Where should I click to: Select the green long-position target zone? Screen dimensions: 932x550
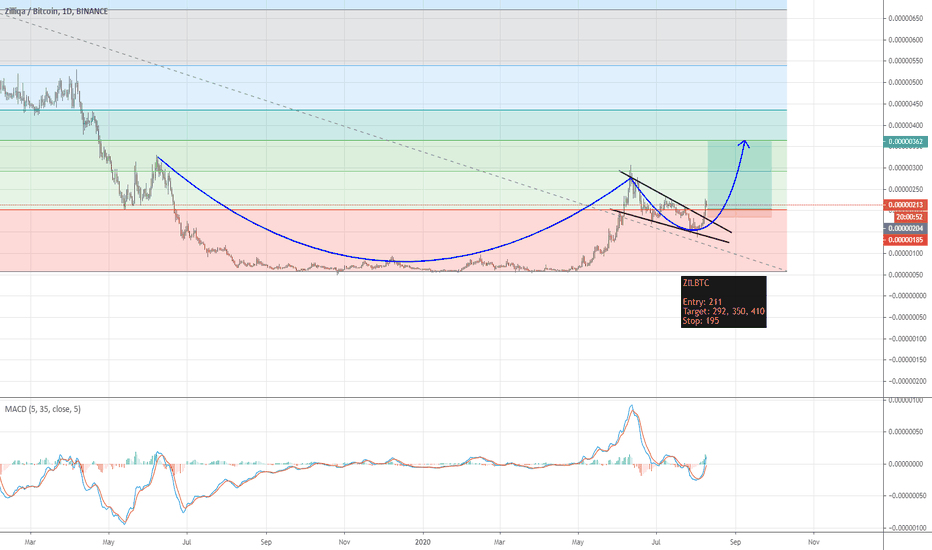(739, 175)
